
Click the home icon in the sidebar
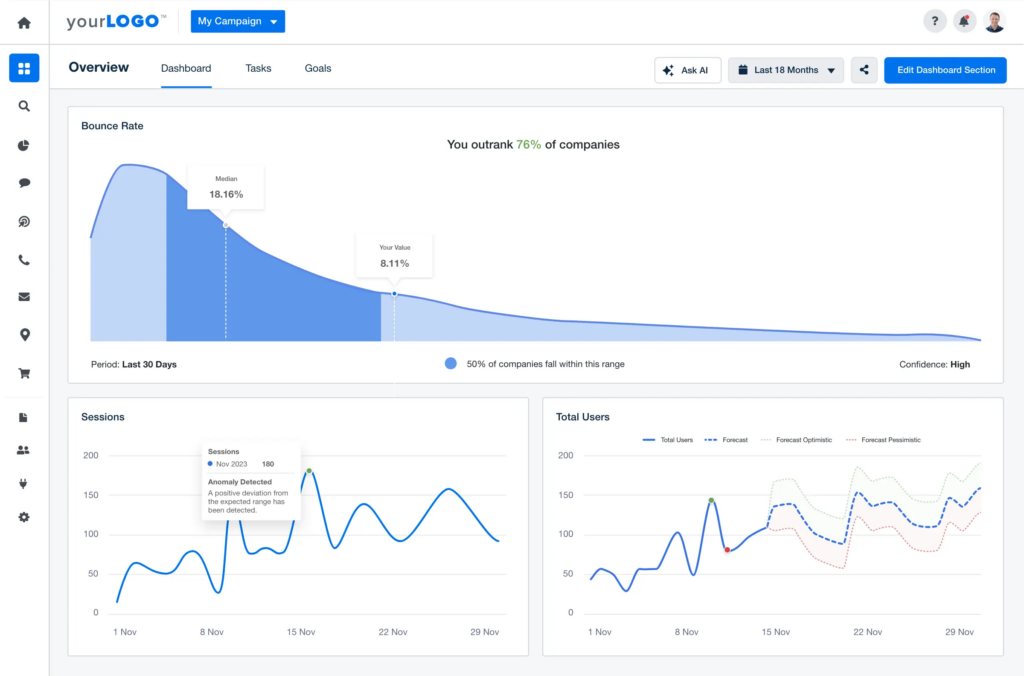[24, 23]
